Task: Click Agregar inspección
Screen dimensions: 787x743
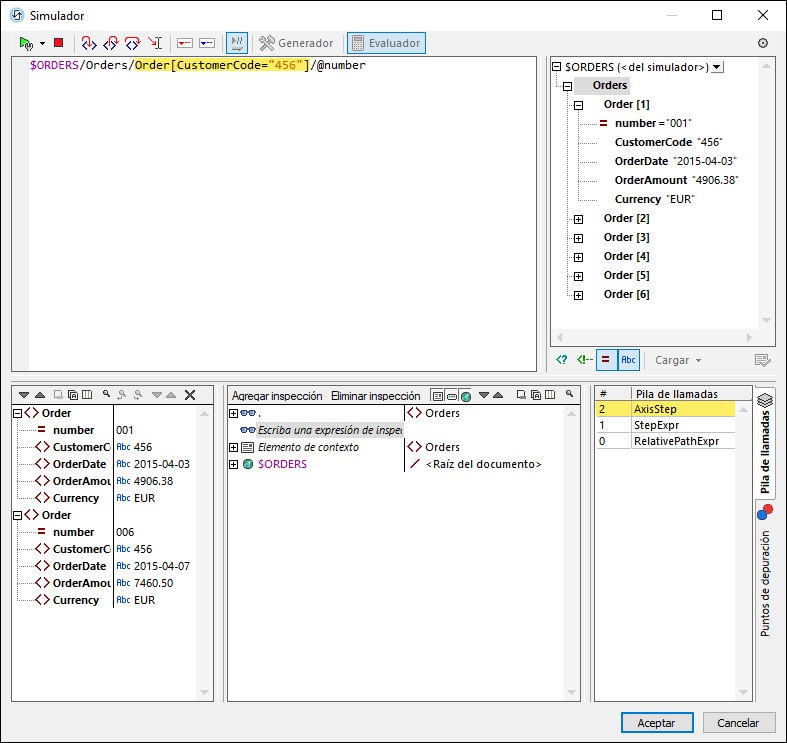Action: point(277,395)
